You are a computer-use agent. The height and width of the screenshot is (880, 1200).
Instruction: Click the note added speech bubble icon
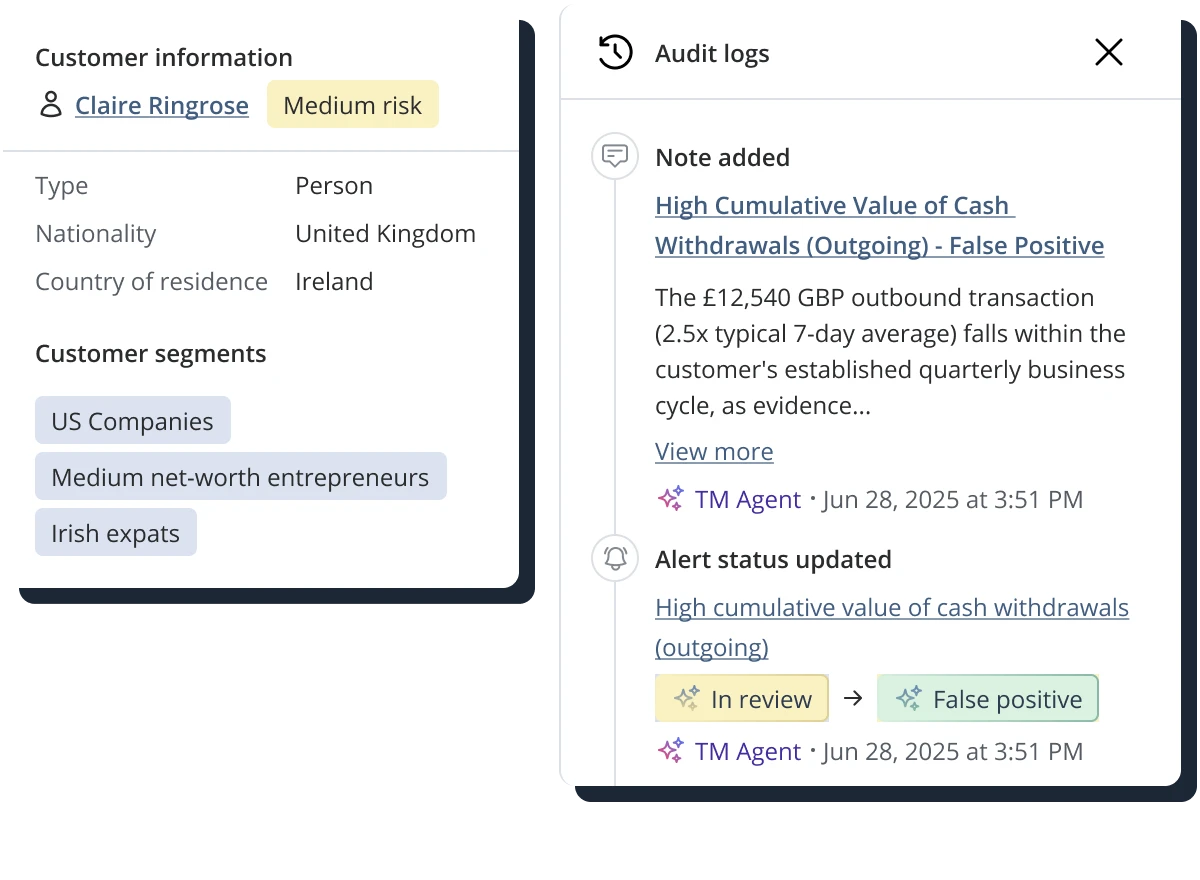tap(616, 157)
